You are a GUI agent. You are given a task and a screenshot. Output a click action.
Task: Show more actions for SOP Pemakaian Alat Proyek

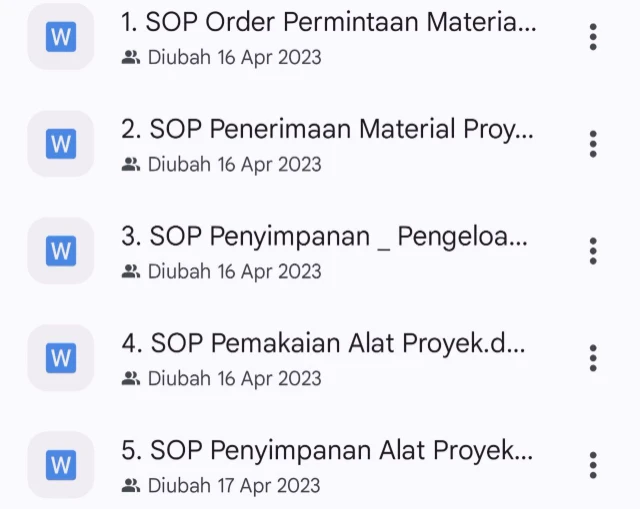click(x=593, y=357)
